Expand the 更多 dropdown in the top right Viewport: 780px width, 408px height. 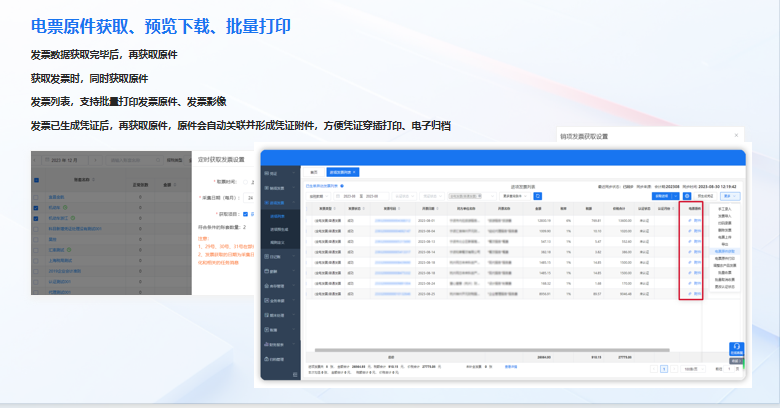(729, 197)
